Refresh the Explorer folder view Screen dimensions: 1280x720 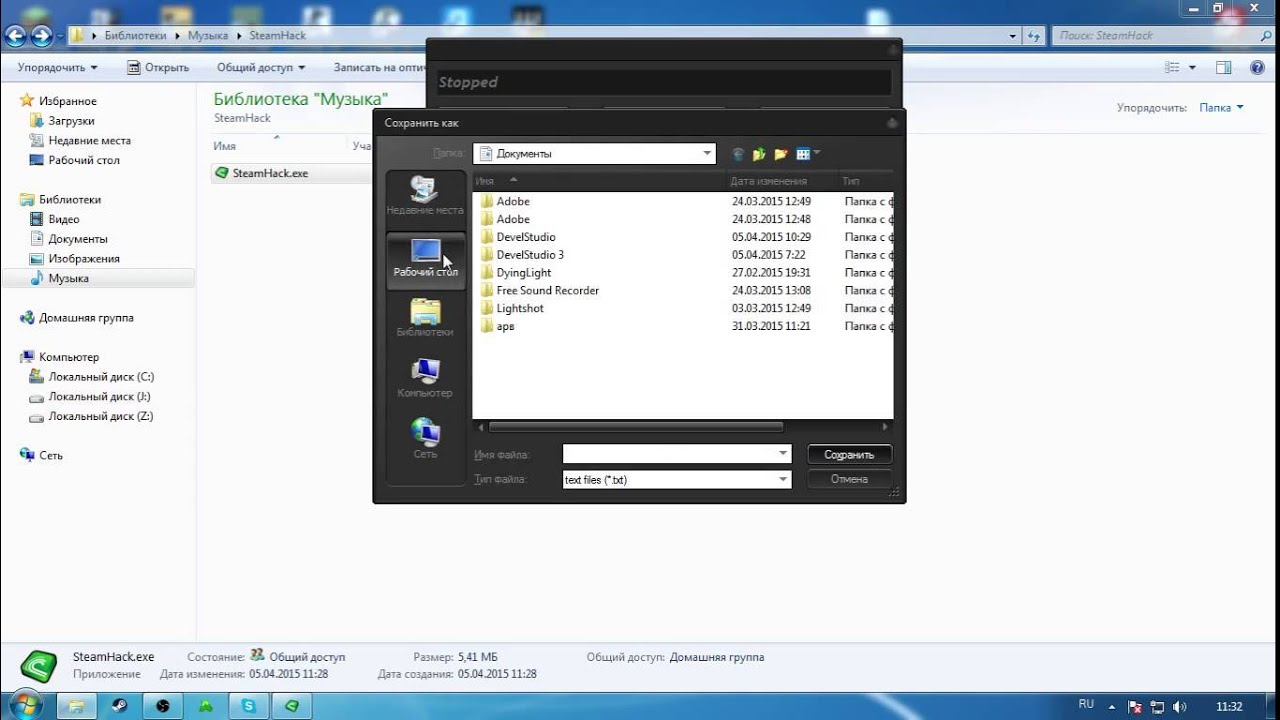click(1034, 36)
